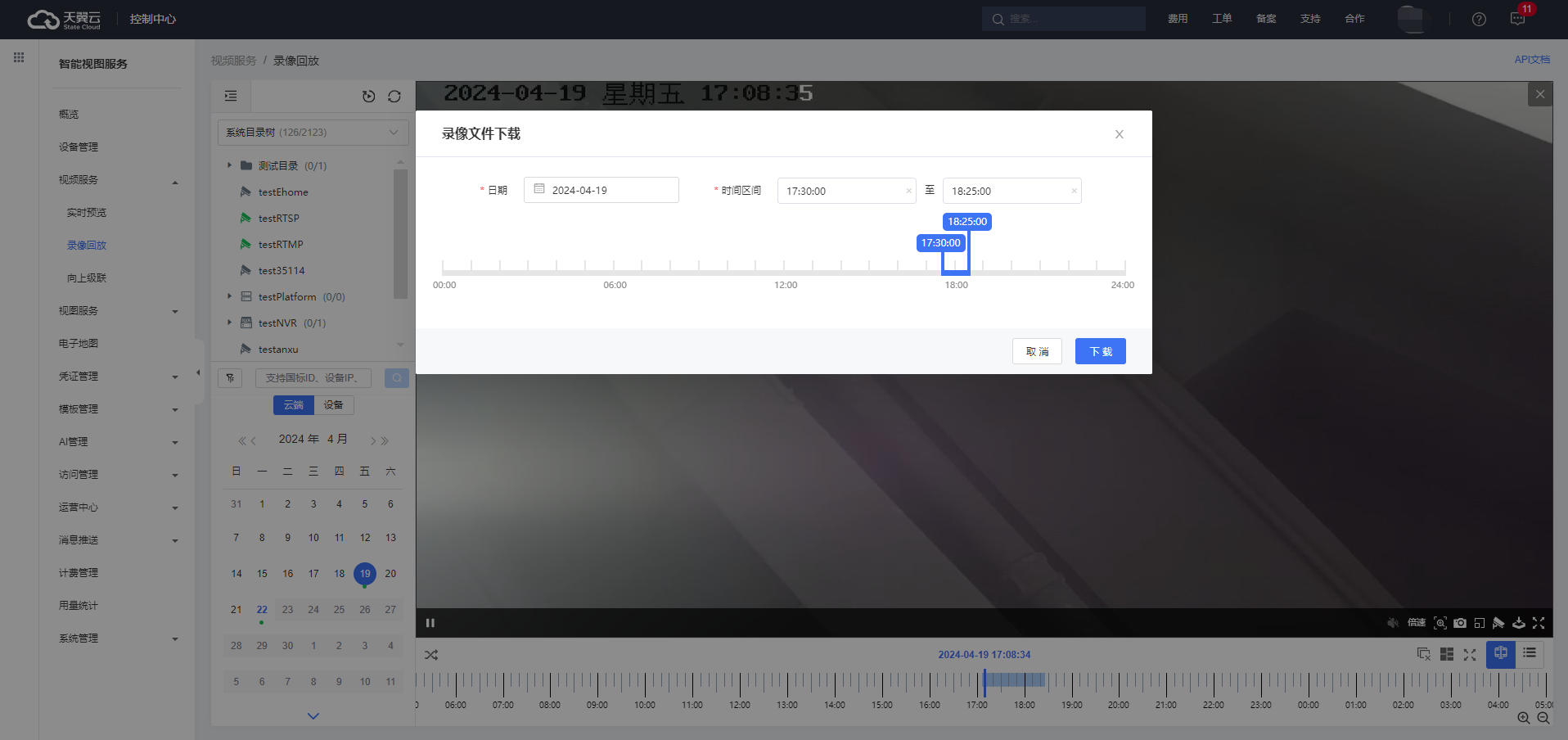Open 设备管理 in sidebar
The width and height of the screenshot is (1568, 740).
[79, 147]
